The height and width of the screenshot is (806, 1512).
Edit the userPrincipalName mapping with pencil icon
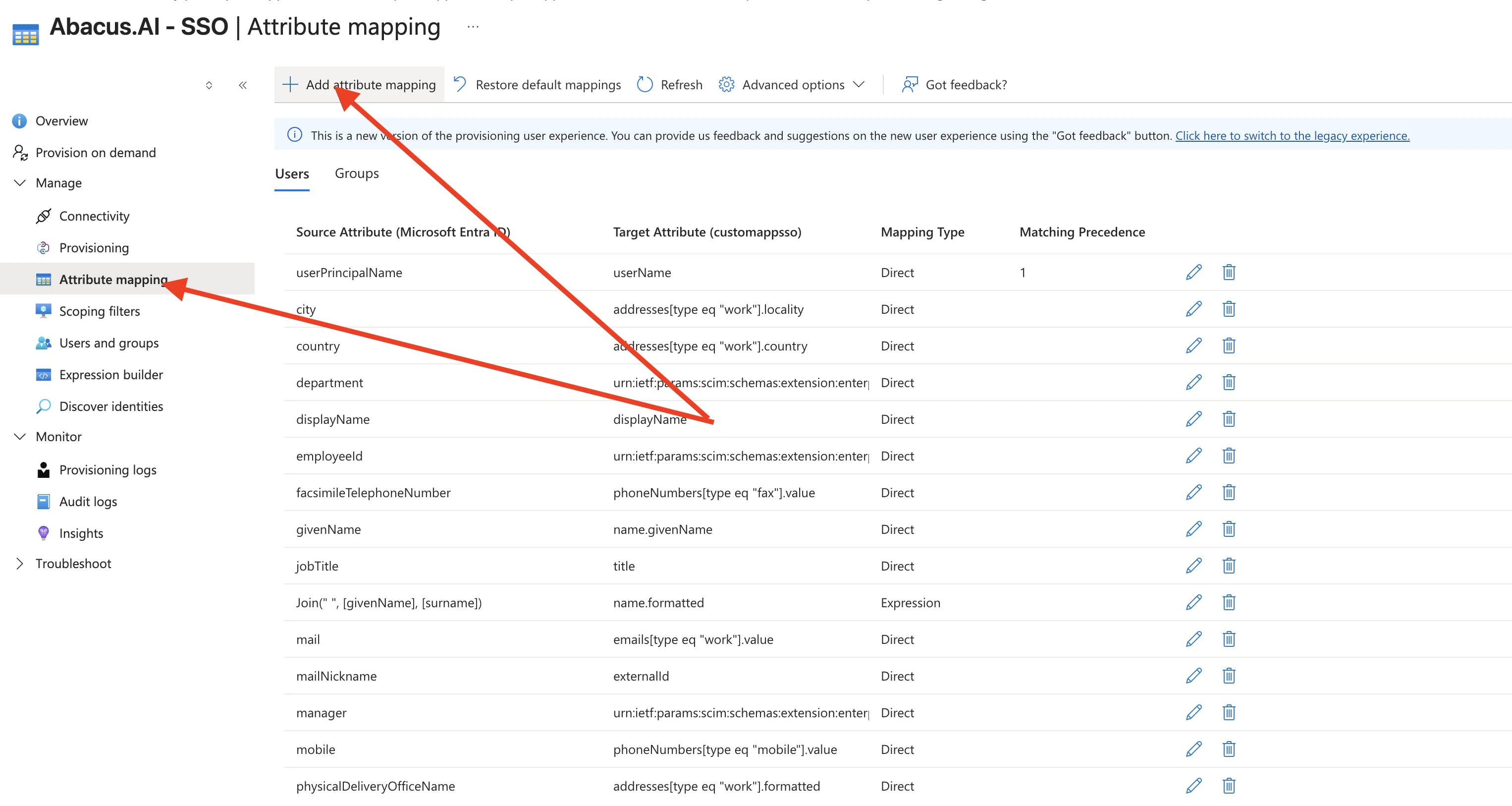1193,272
